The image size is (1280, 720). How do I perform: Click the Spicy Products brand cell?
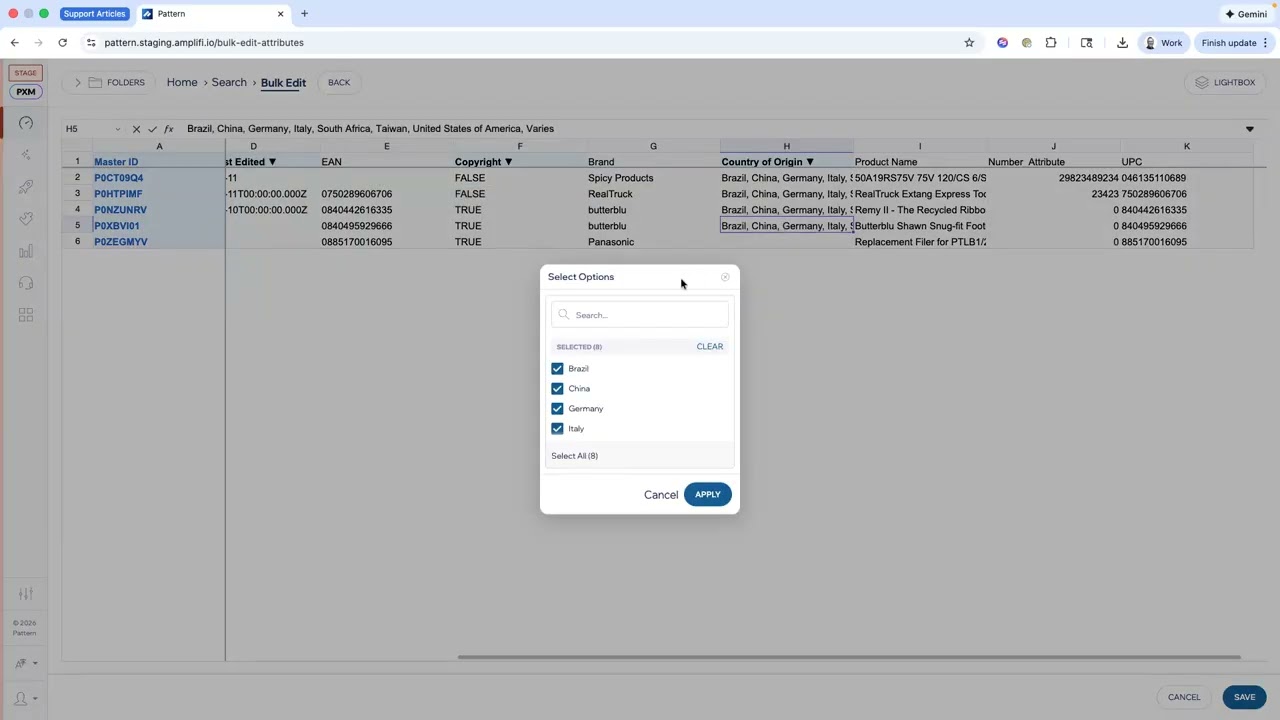click(x=653, y=178)
